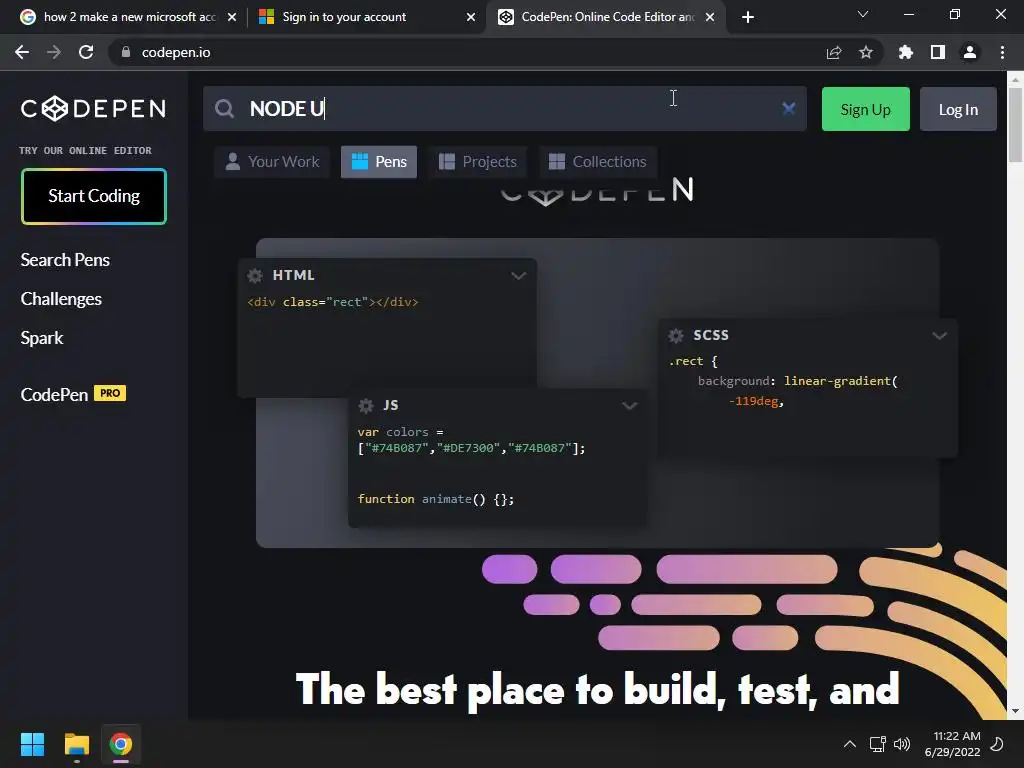Close the Sign in to your account tab
Viewport: 1024px width, 768px height.
click(471, 17)
